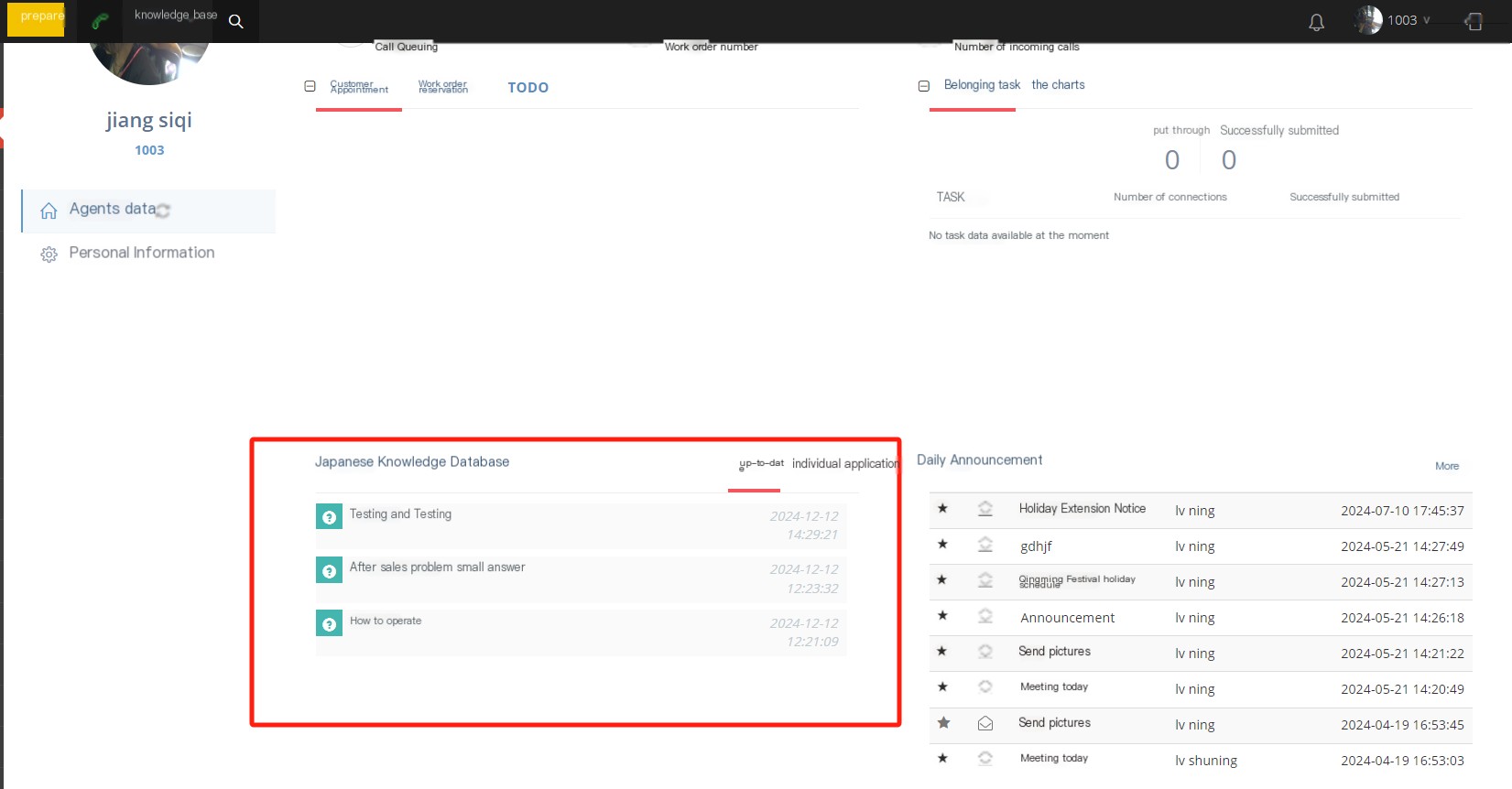The image size is (1512, 789).
Task: Select the individual application tab
Action: point(845,464)
